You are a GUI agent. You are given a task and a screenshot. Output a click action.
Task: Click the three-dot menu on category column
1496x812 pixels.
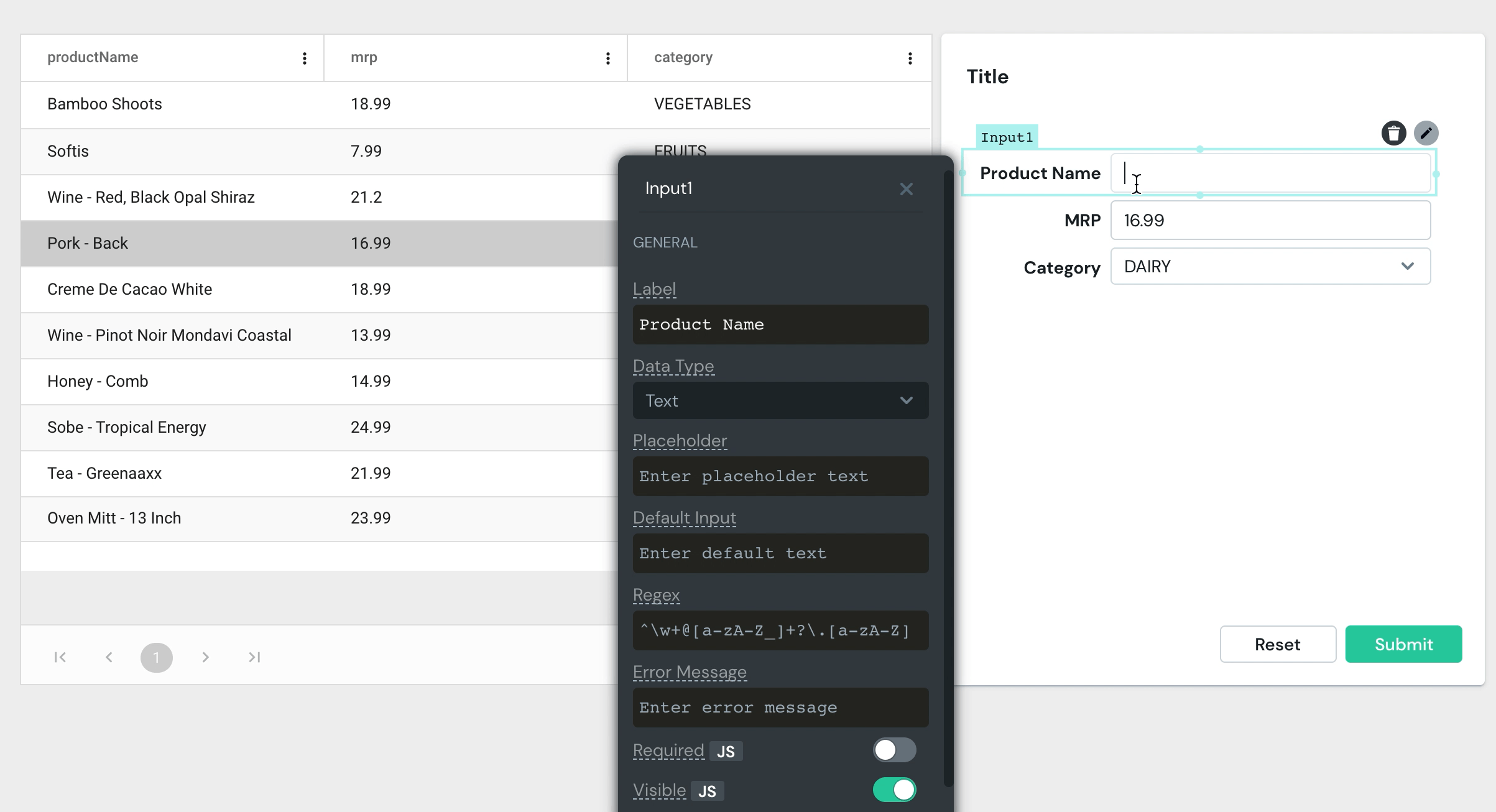(x=910, y=57)
